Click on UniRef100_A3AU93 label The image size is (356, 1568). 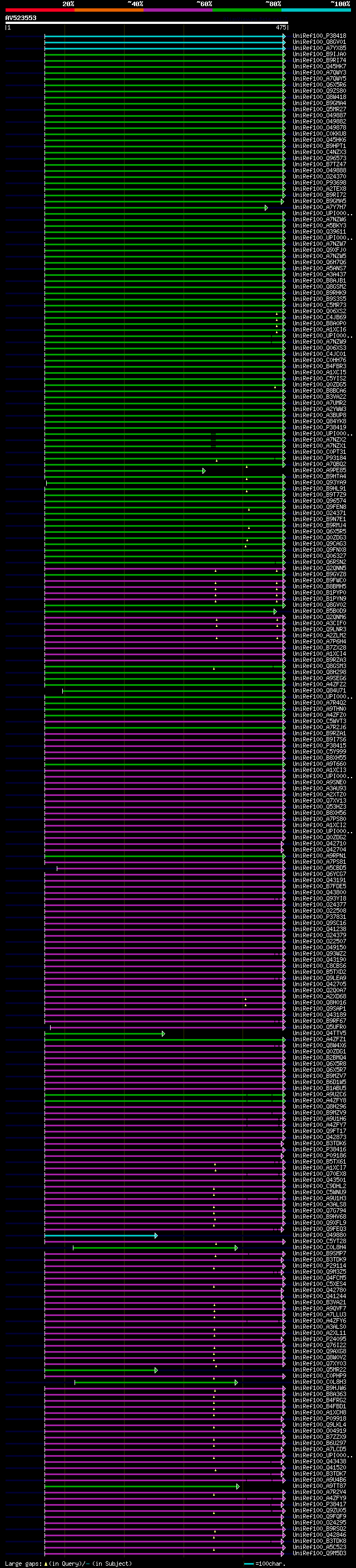tap(319, 788)
